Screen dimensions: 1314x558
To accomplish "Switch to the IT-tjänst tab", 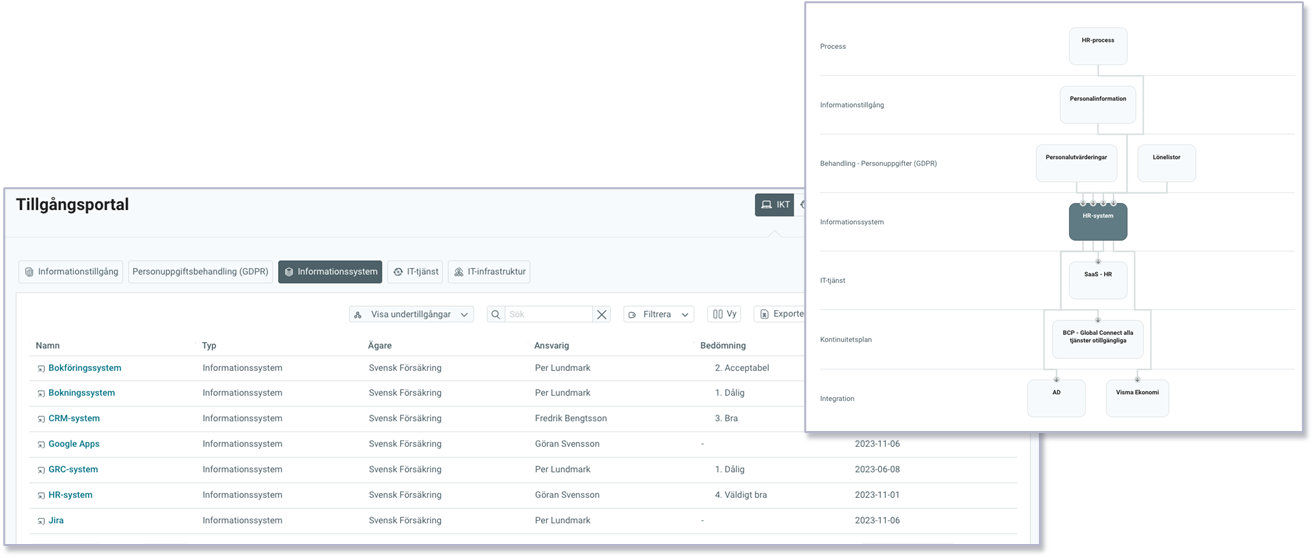I will coord(414,271).
